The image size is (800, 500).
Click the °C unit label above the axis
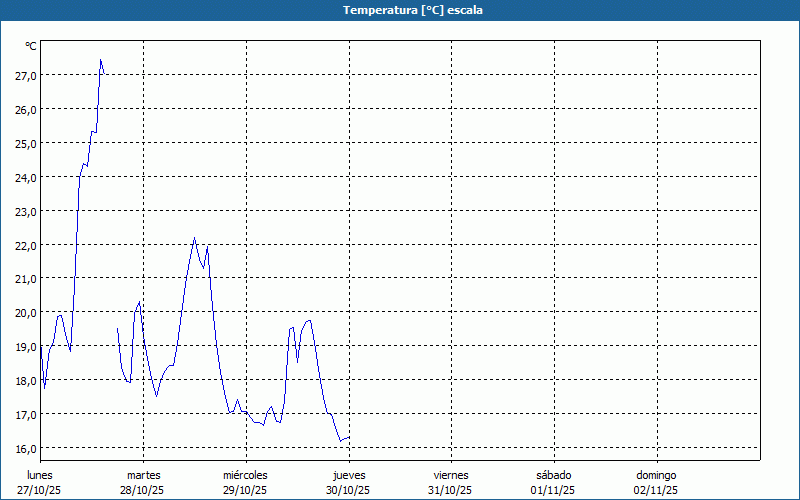click(x=30, y=46)
